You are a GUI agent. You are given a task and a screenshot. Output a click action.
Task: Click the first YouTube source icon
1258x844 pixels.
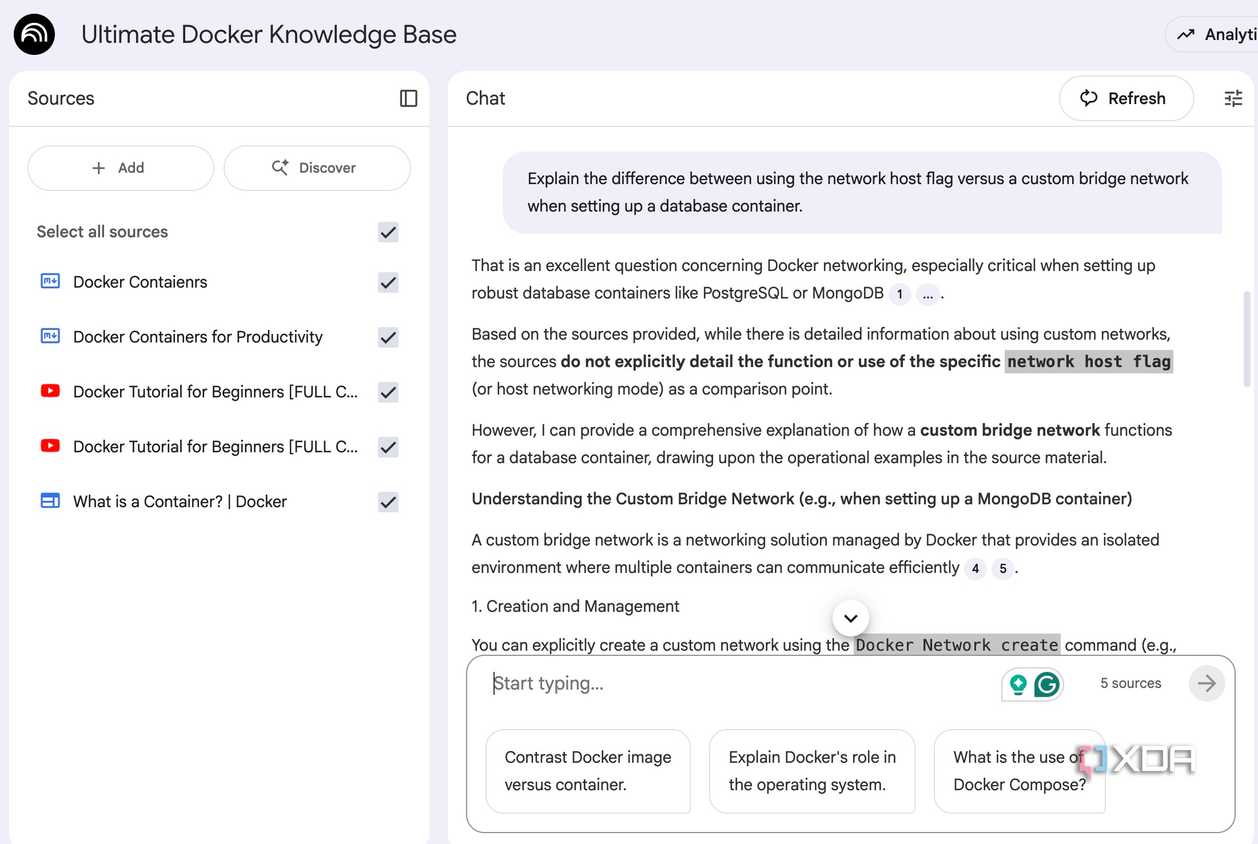(x=50, y=391)
